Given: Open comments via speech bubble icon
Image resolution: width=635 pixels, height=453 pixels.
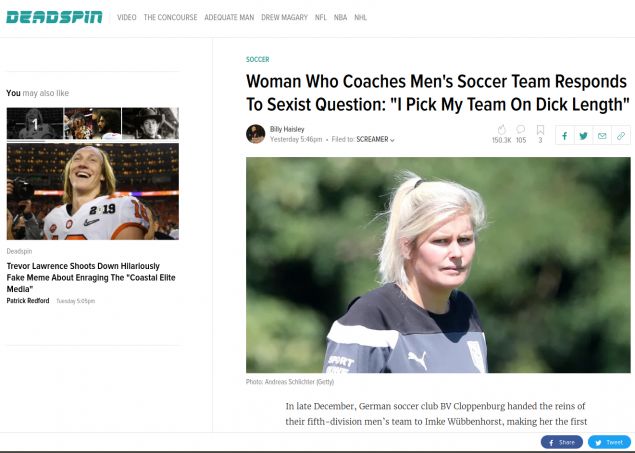Looking at the screenshot, I should pyautogui.click(x=521, y=130).
